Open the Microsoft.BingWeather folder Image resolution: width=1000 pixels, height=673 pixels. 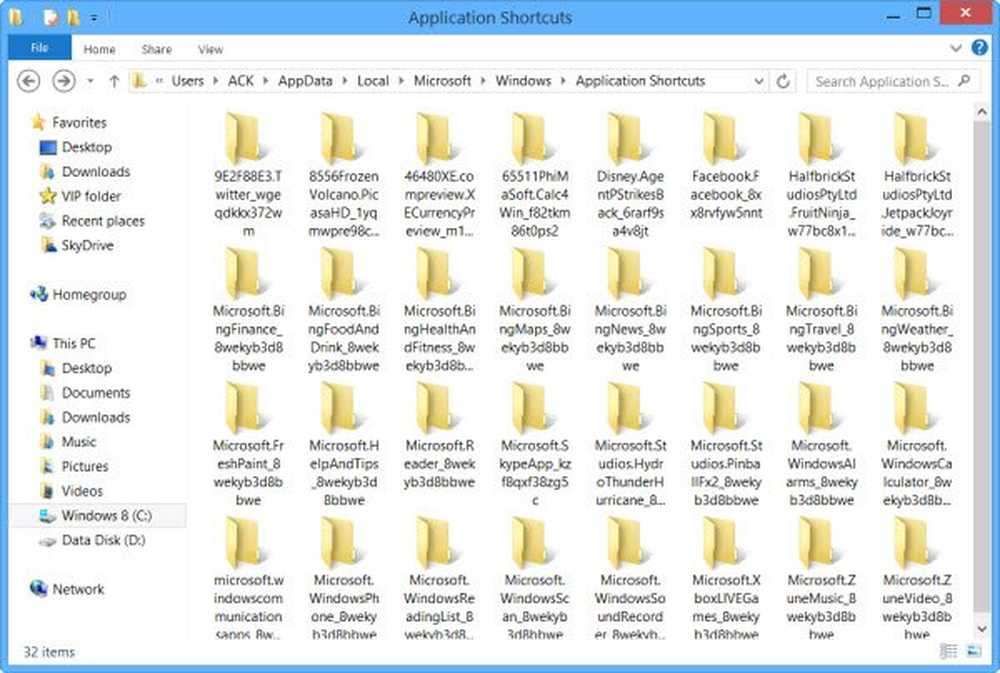(x=917, y=310)
